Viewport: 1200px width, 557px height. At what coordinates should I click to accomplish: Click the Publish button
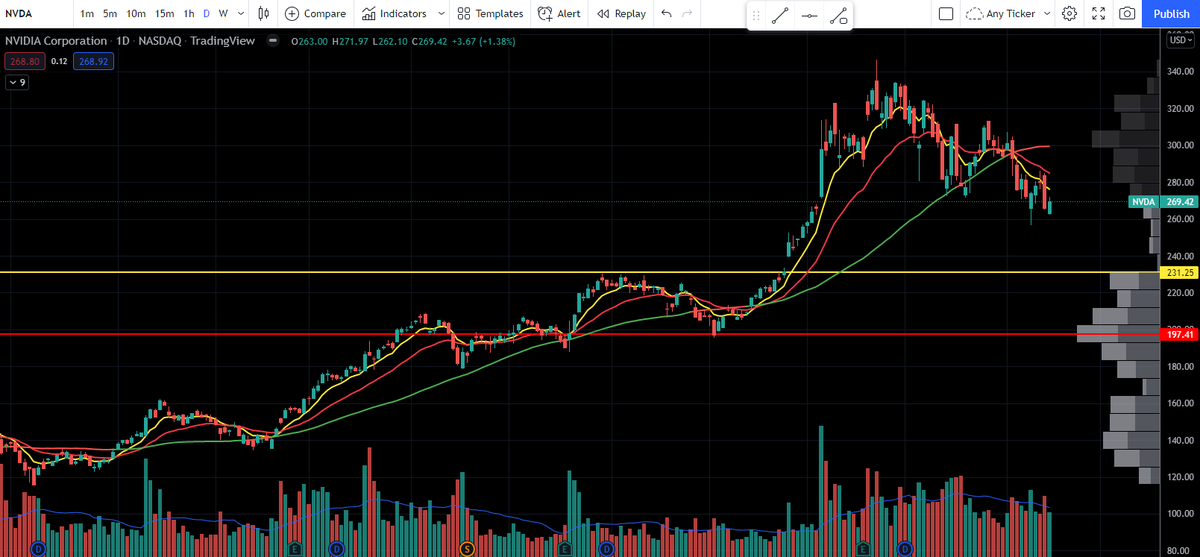[1171, 14]
